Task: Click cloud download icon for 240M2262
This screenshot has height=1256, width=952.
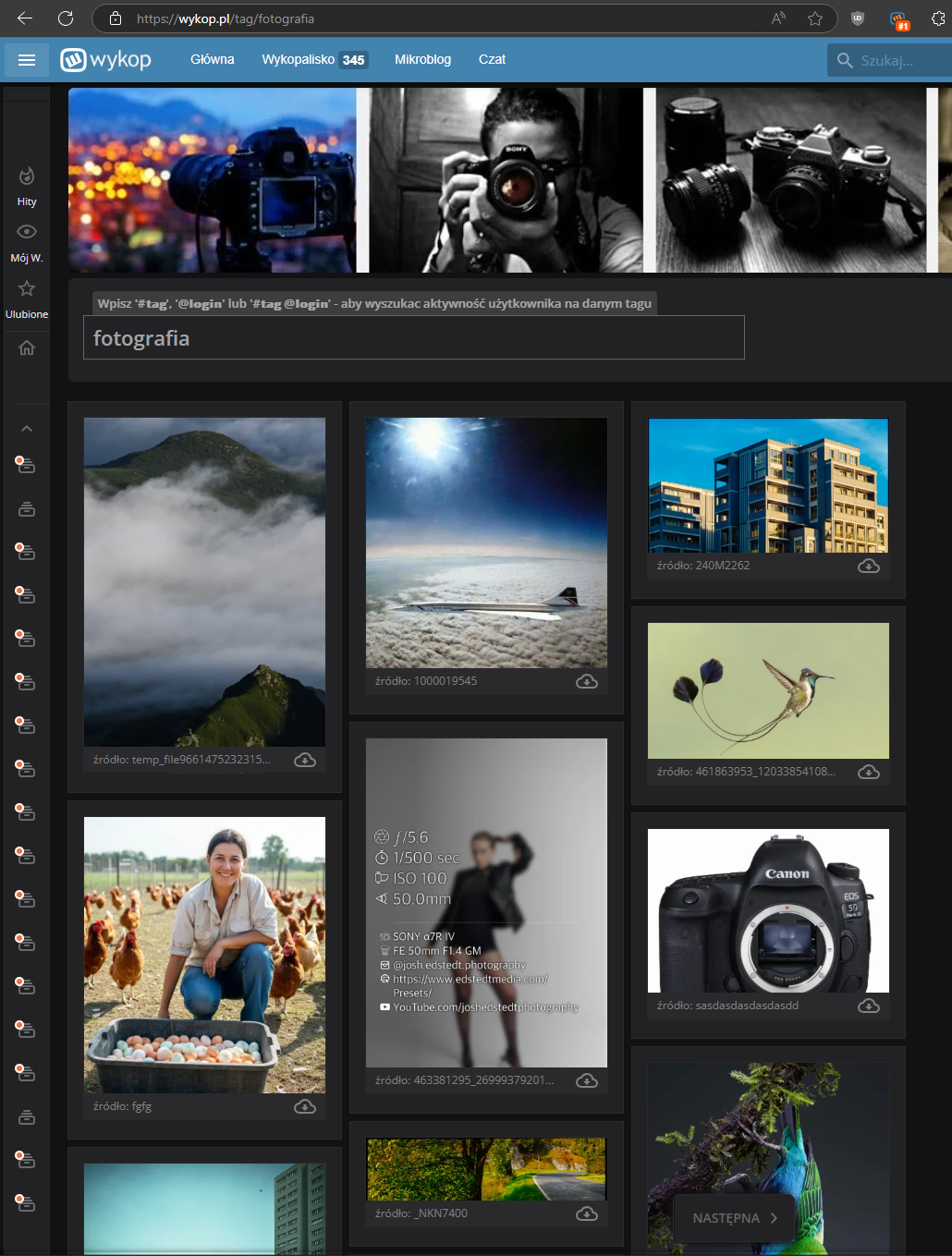Action: [x=868, y=566]
